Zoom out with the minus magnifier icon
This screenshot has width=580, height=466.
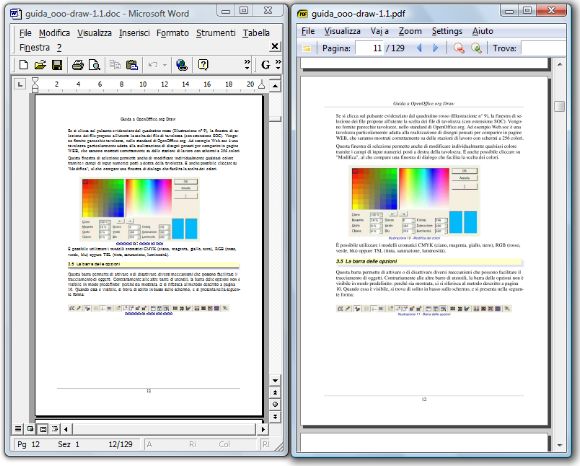[459, 48]
